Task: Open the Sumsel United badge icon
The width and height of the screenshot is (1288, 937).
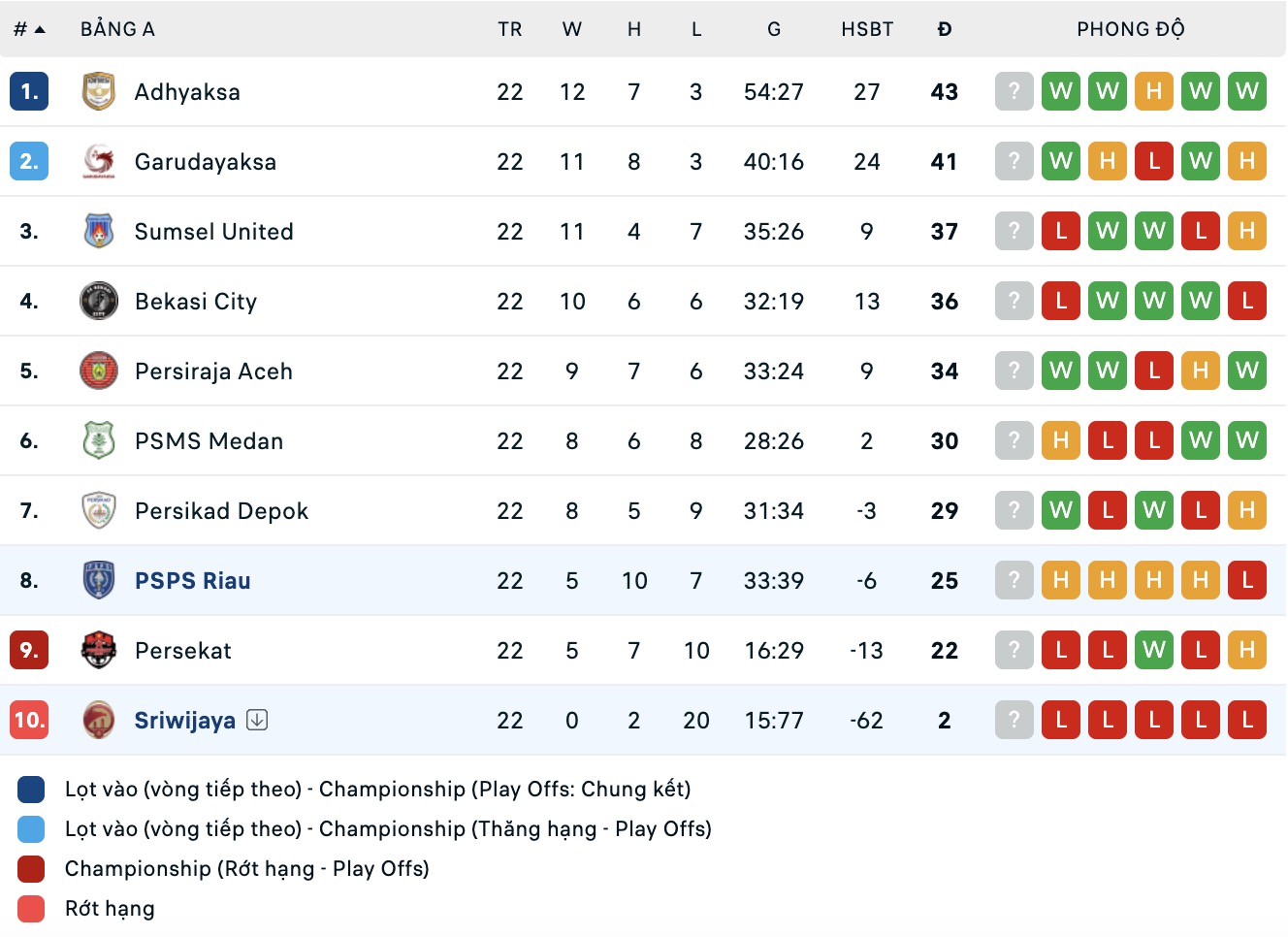Action: 99,232
